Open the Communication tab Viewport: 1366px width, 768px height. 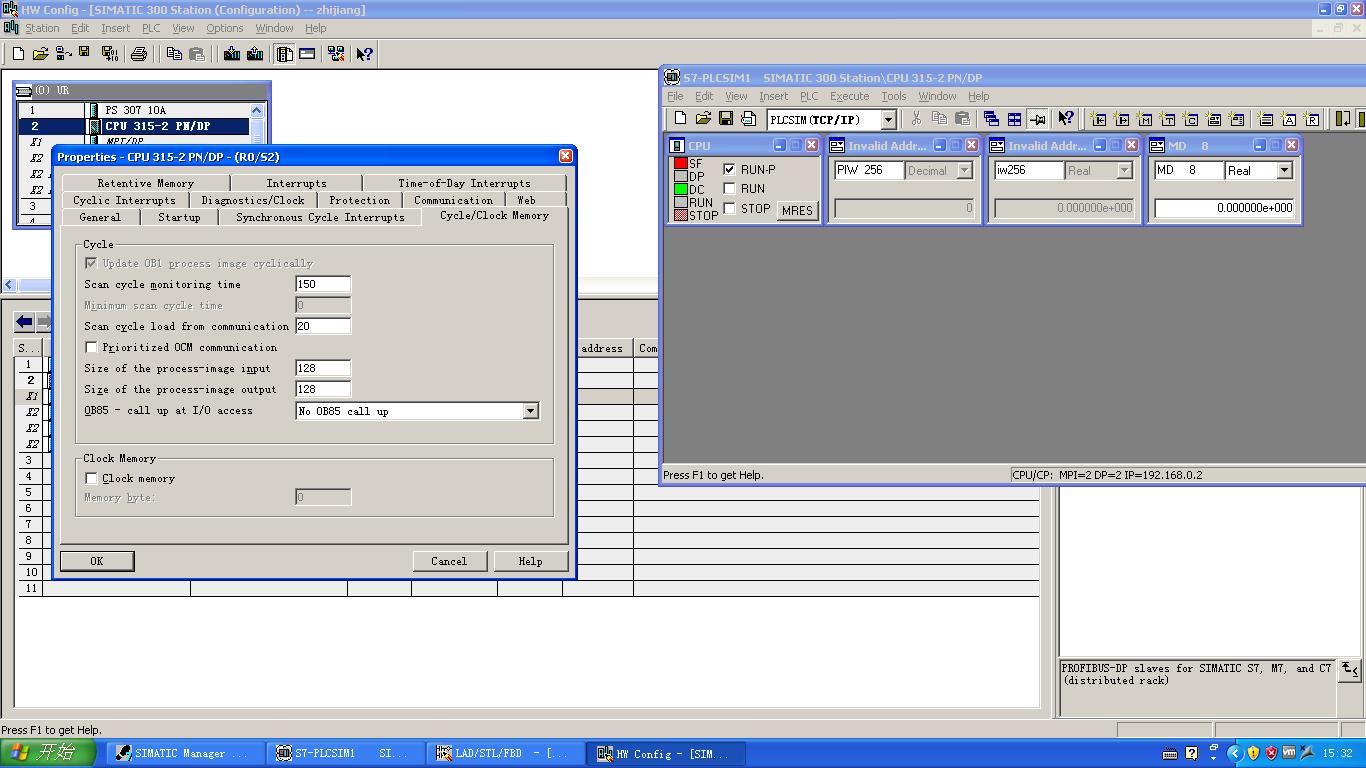click(454, 200)
